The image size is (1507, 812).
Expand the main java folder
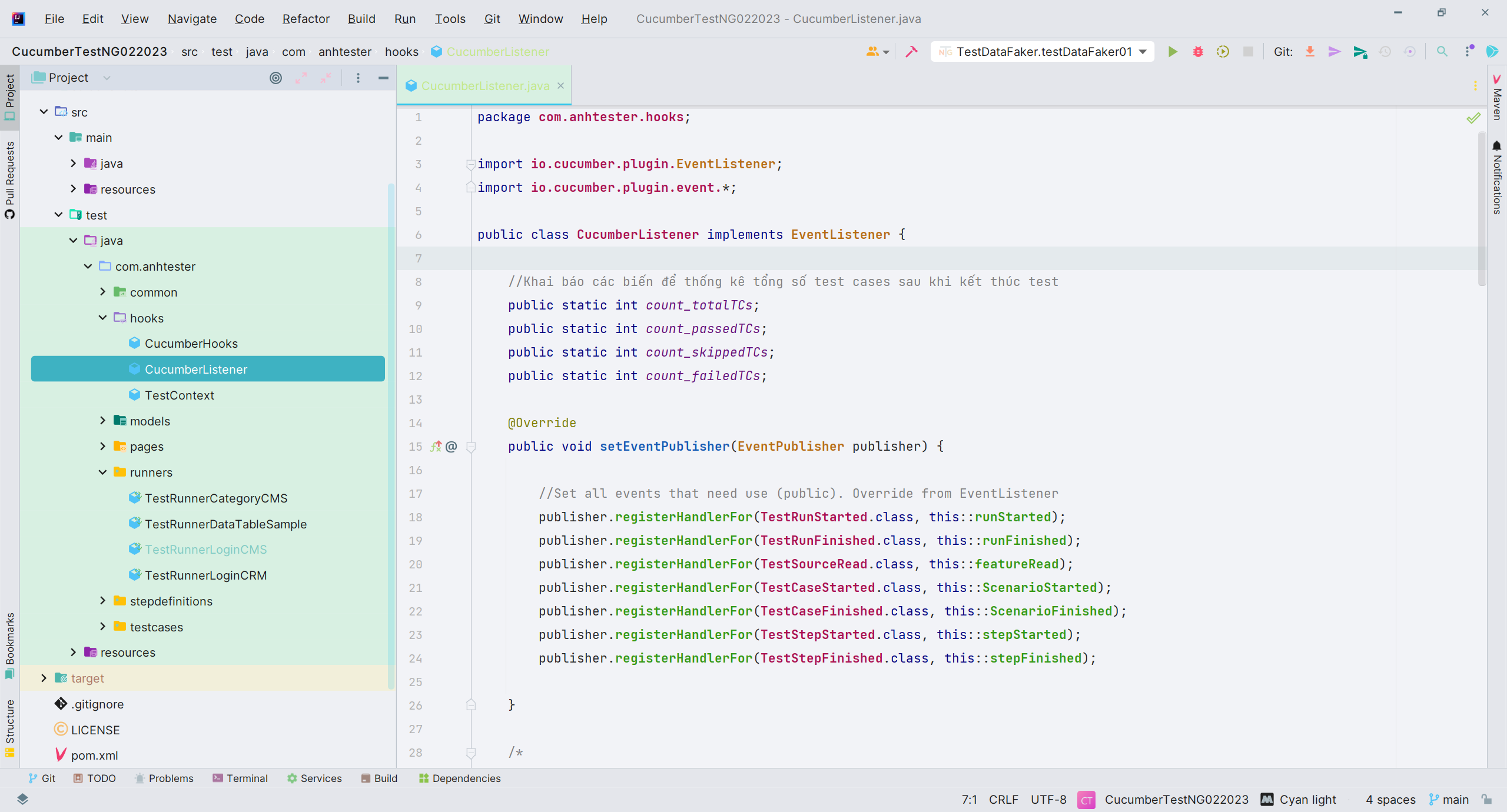(73, 163)
